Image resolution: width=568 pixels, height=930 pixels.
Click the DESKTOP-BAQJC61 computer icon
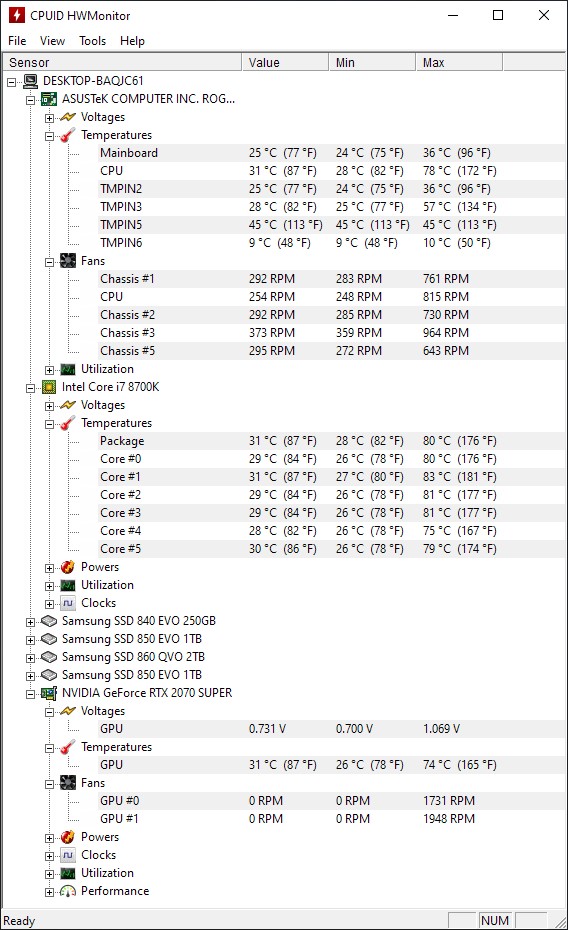(x=30, y=81)
